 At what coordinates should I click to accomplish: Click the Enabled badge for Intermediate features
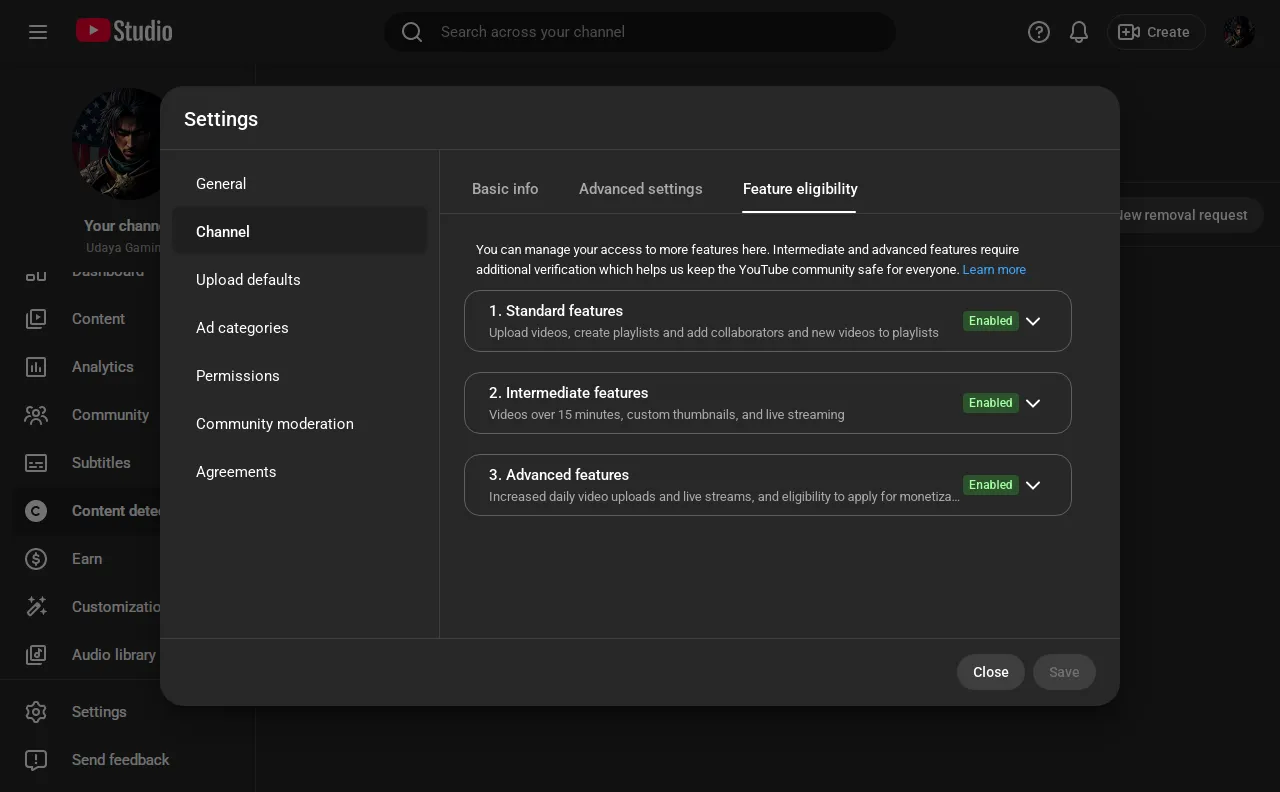point(991,403)
